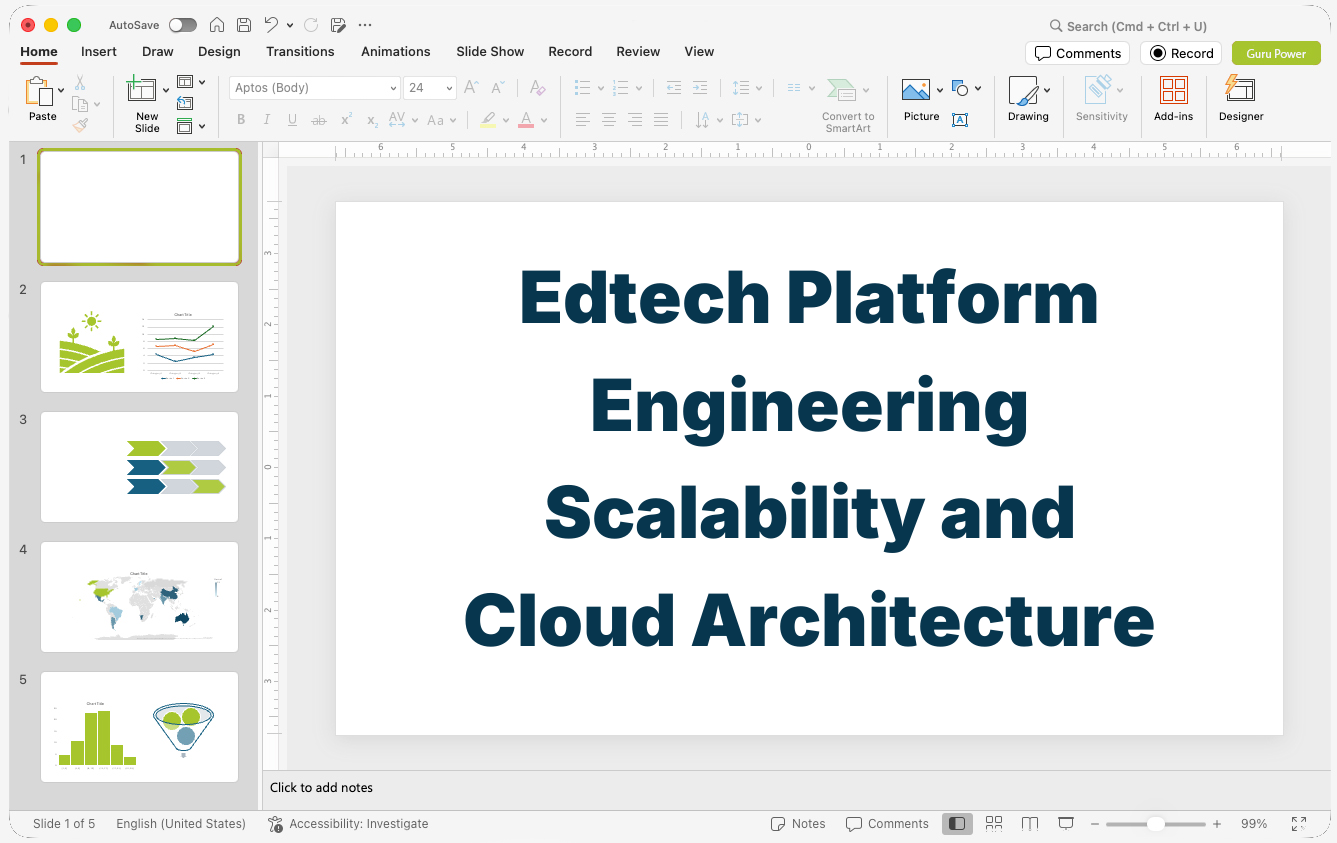Click the Redo icon

pyautogui.click(x=311, y=25)
